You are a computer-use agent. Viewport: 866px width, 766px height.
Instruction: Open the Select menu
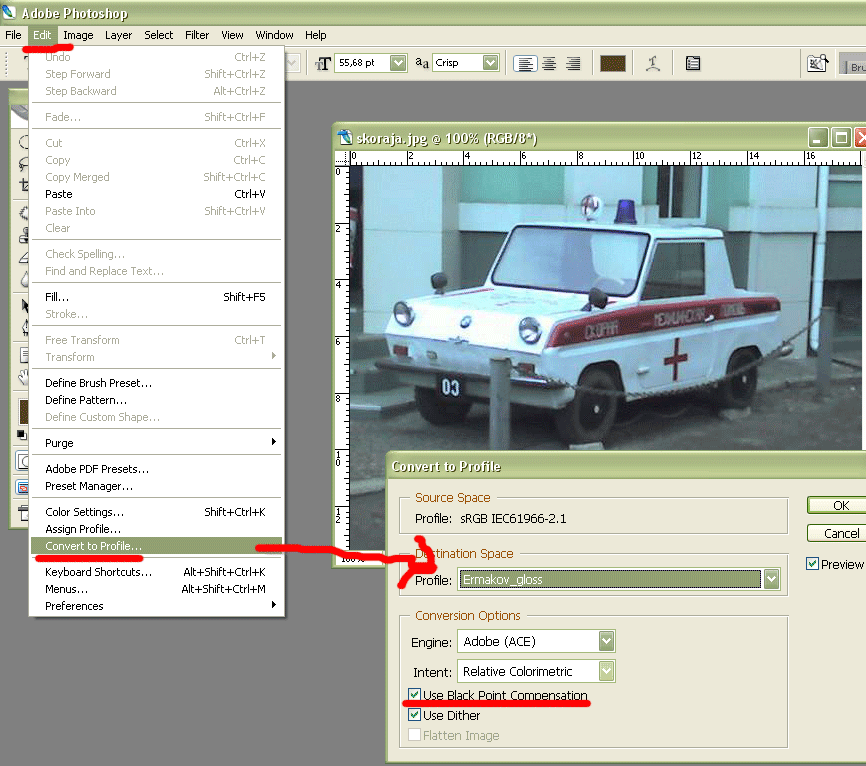click(159, 35)
